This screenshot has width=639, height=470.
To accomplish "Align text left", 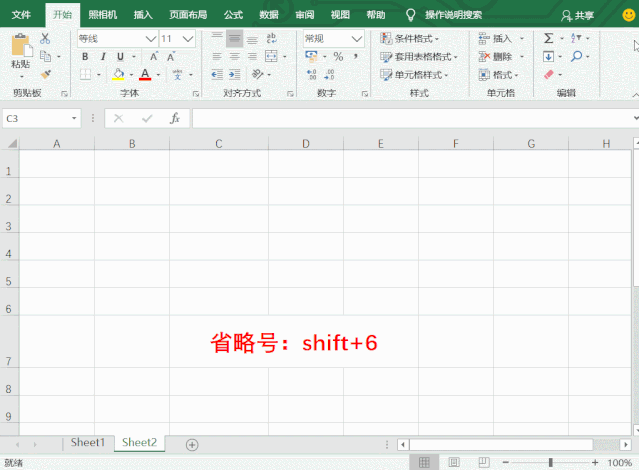I will [217, 56].
